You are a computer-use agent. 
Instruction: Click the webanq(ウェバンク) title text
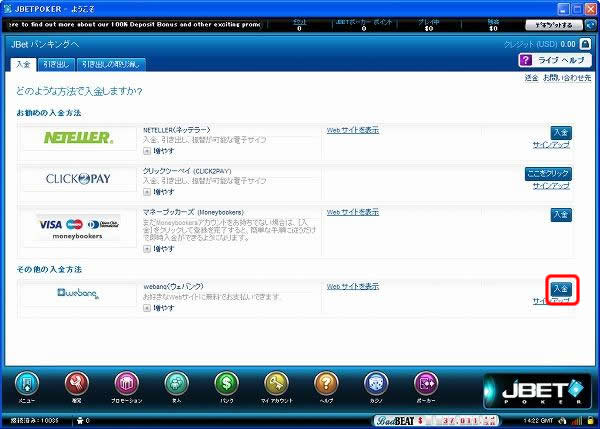(x=173, y=286)
